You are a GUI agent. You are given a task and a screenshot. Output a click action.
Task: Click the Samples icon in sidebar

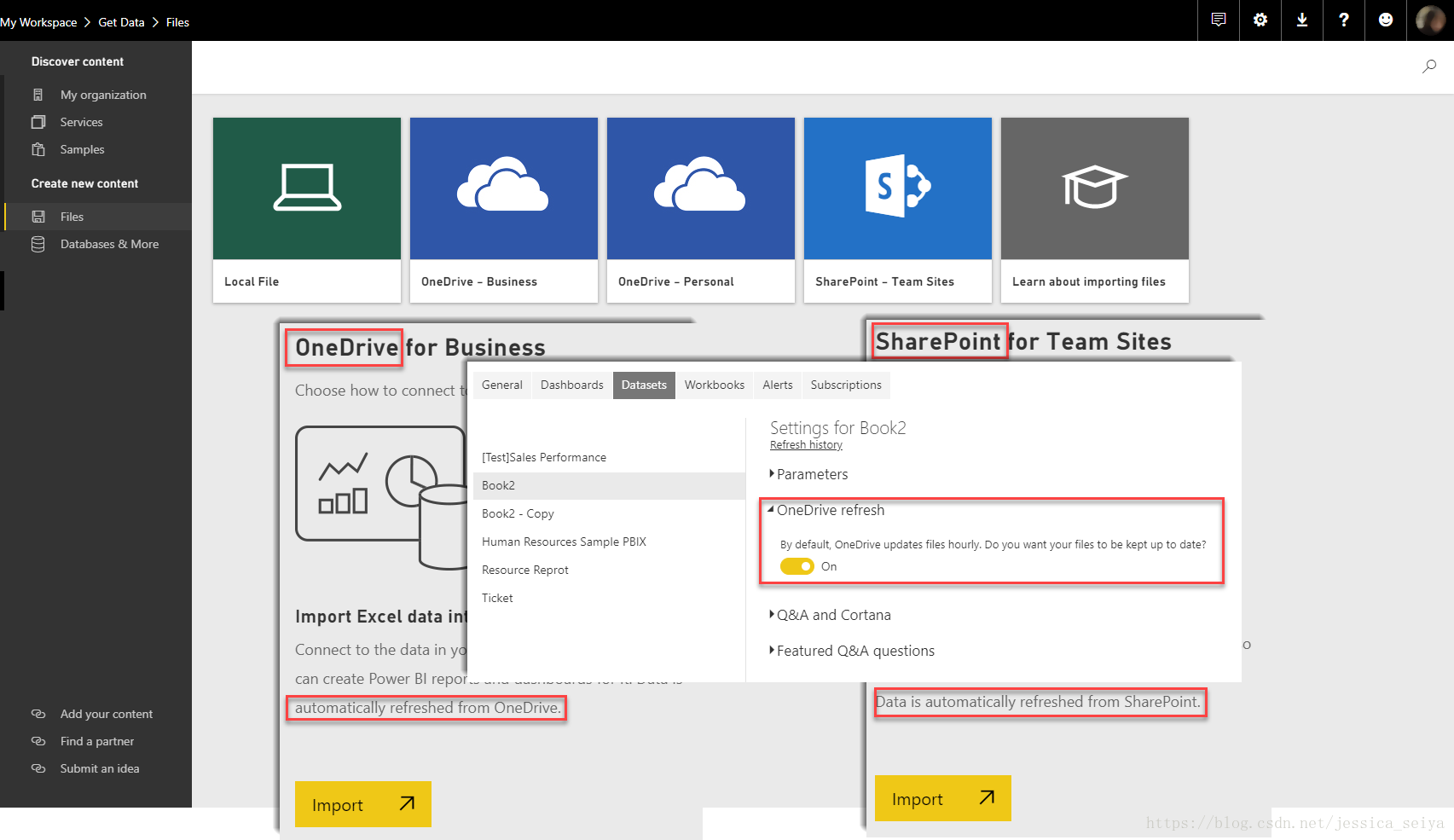[x=38, y=149]
